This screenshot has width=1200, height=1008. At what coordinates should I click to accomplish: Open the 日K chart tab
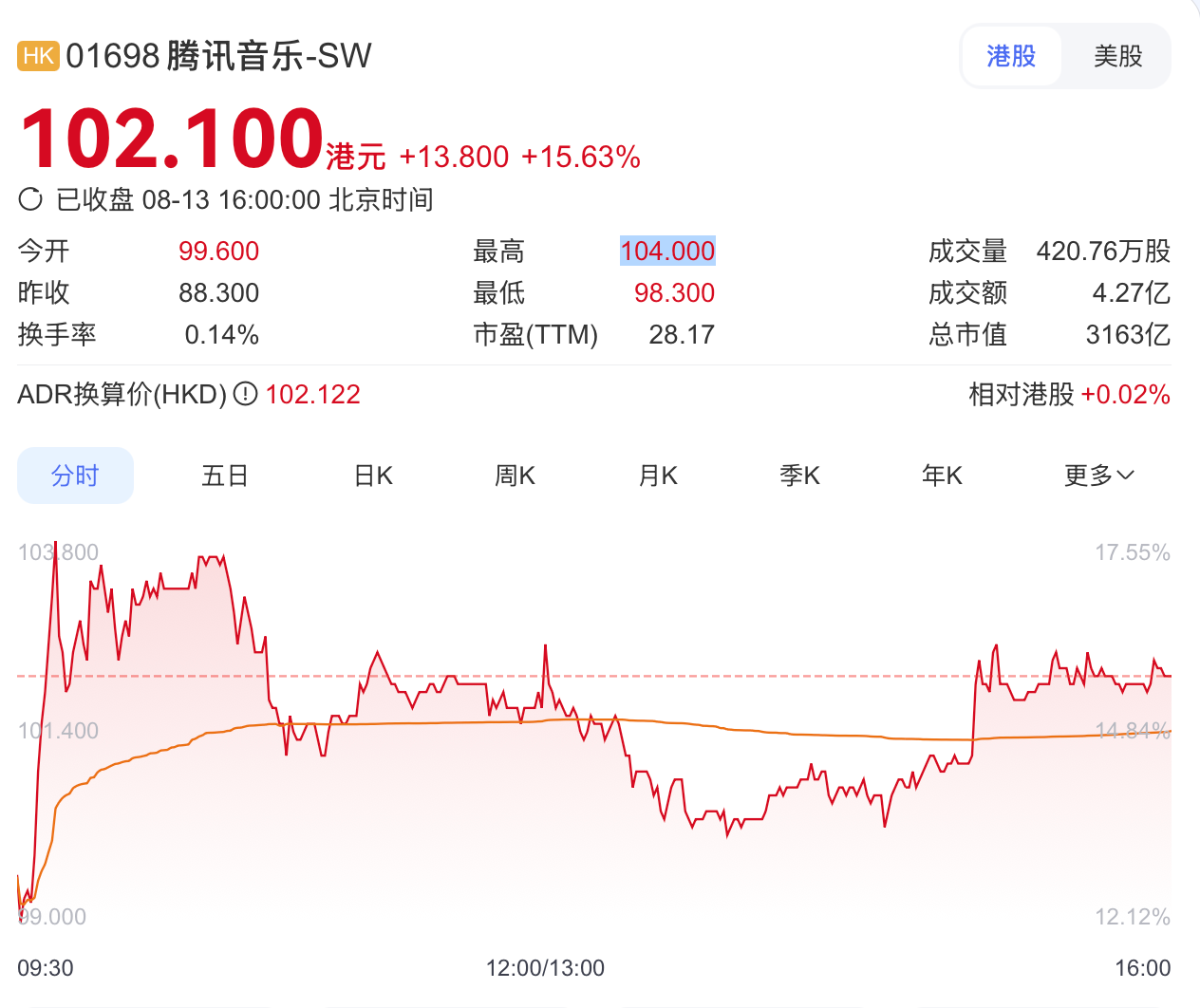(373, 476)
